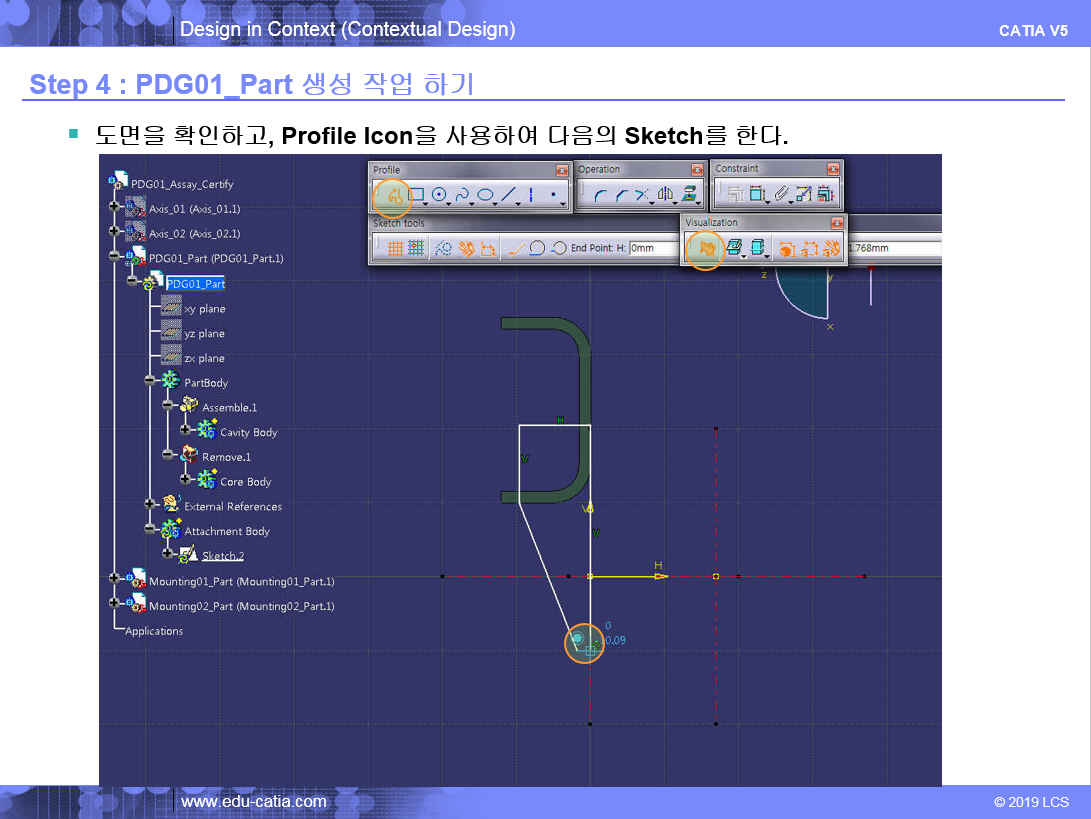Select the Point tool in Profile toolbar
1091x819 pixels.
tap(553, 195)
